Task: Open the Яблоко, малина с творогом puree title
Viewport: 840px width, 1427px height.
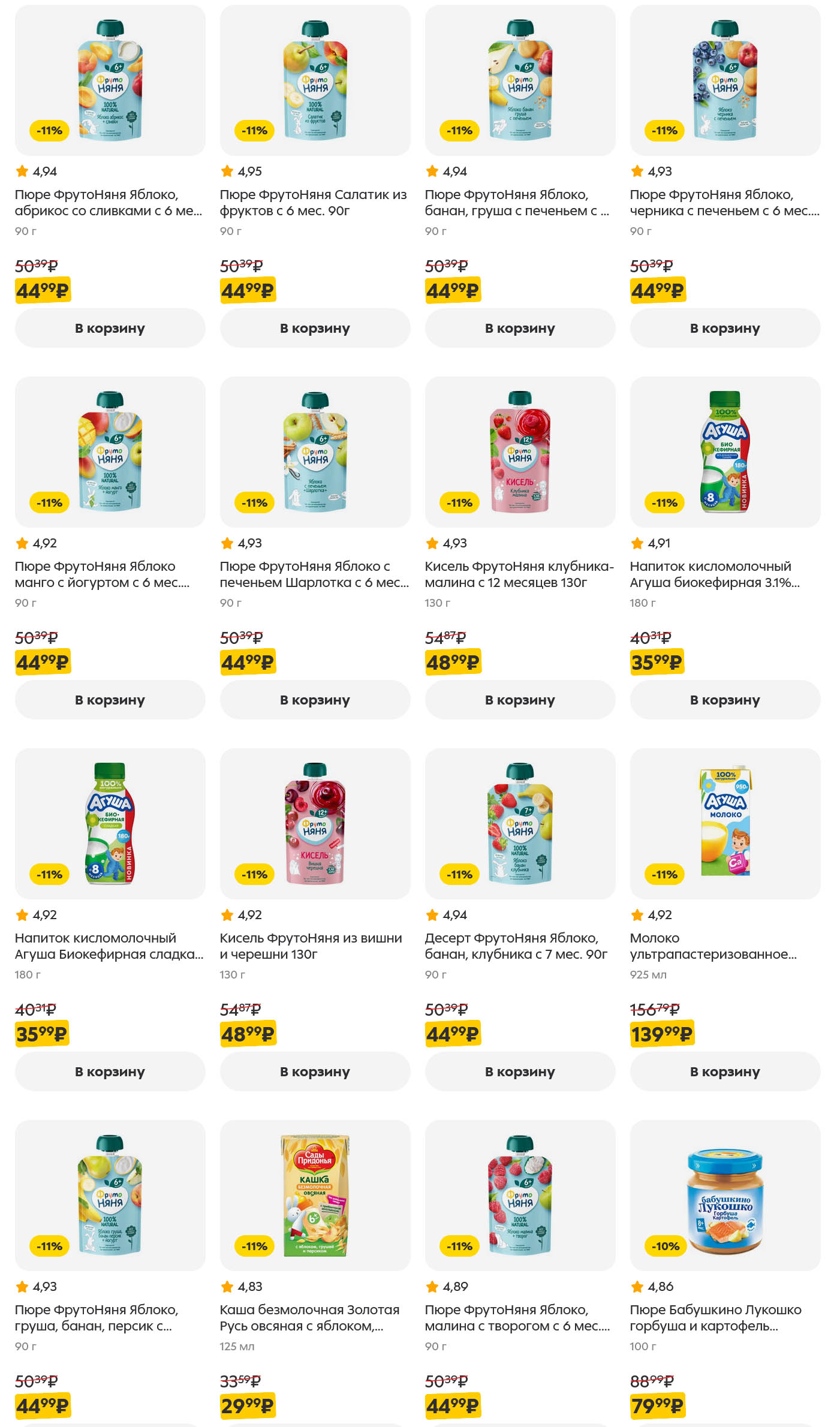Action: click(x=517, y=1318)
